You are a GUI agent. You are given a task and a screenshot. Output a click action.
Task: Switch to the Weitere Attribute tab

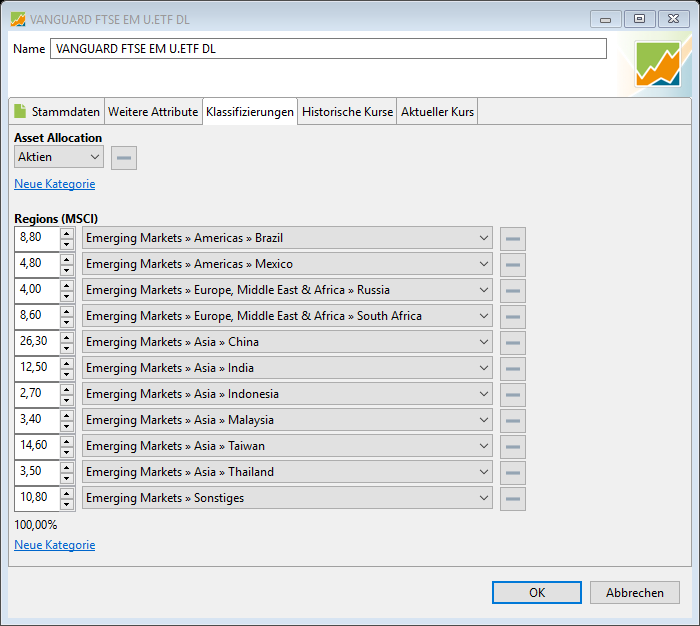click(153, 112)
